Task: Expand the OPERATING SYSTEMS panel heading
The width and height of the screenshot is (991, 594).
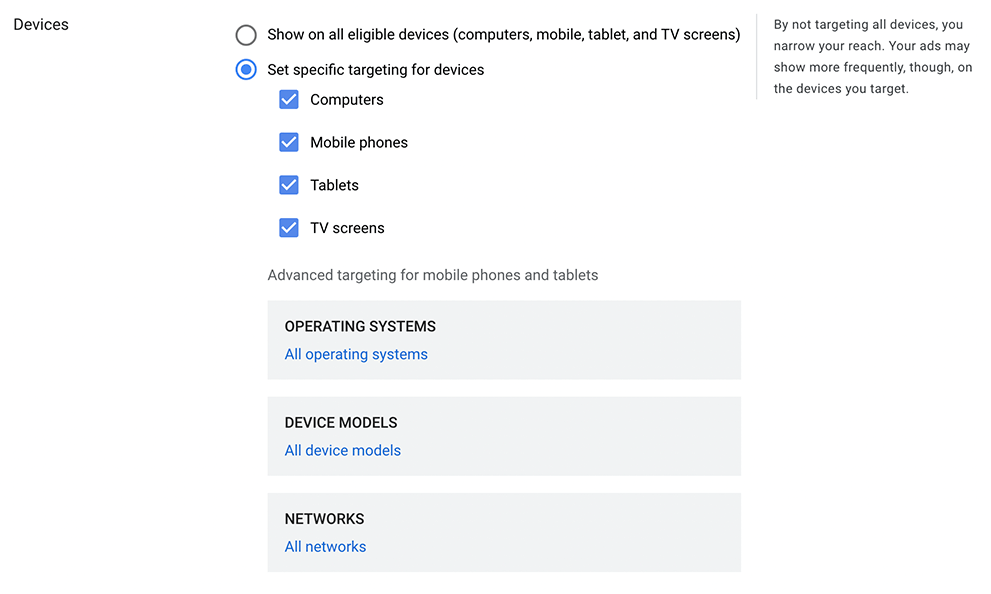Action: [360, 326]
